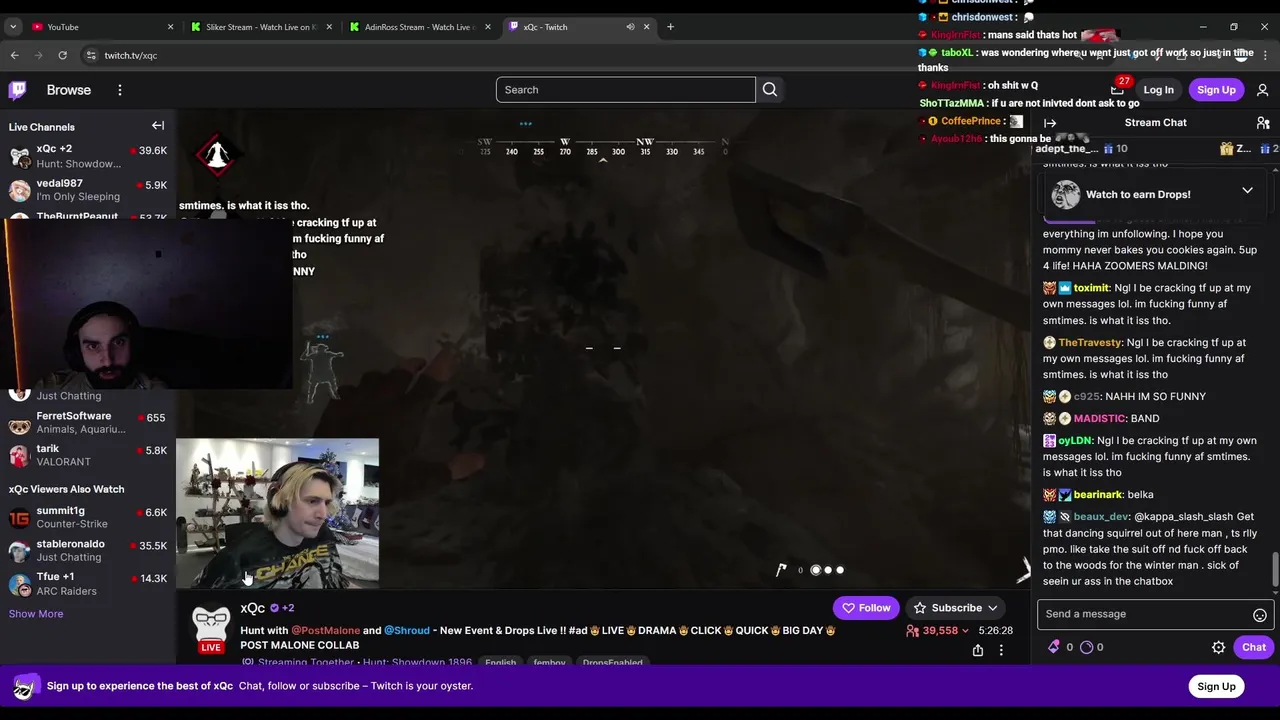
Task: Focus the Twitch Search field
Action: coord(626,90)
